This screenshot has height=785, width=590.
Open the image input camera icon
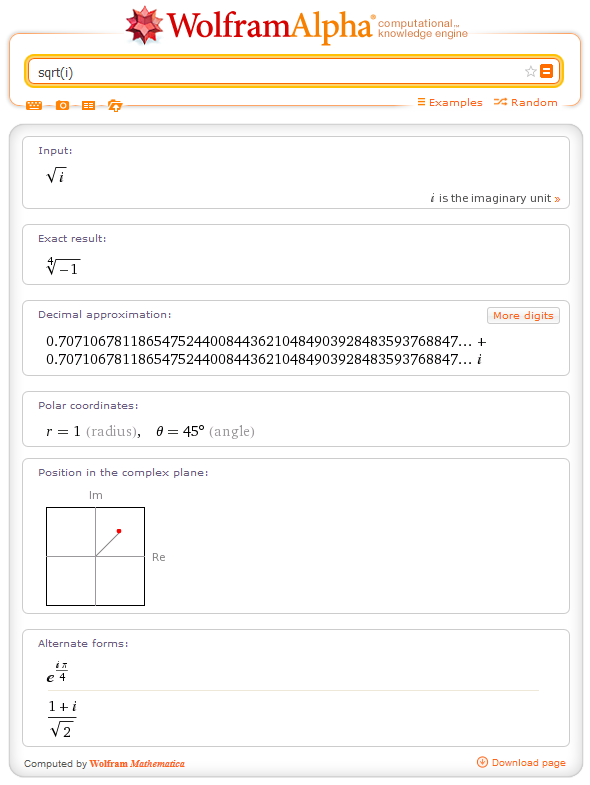click(x=62, y=105)
